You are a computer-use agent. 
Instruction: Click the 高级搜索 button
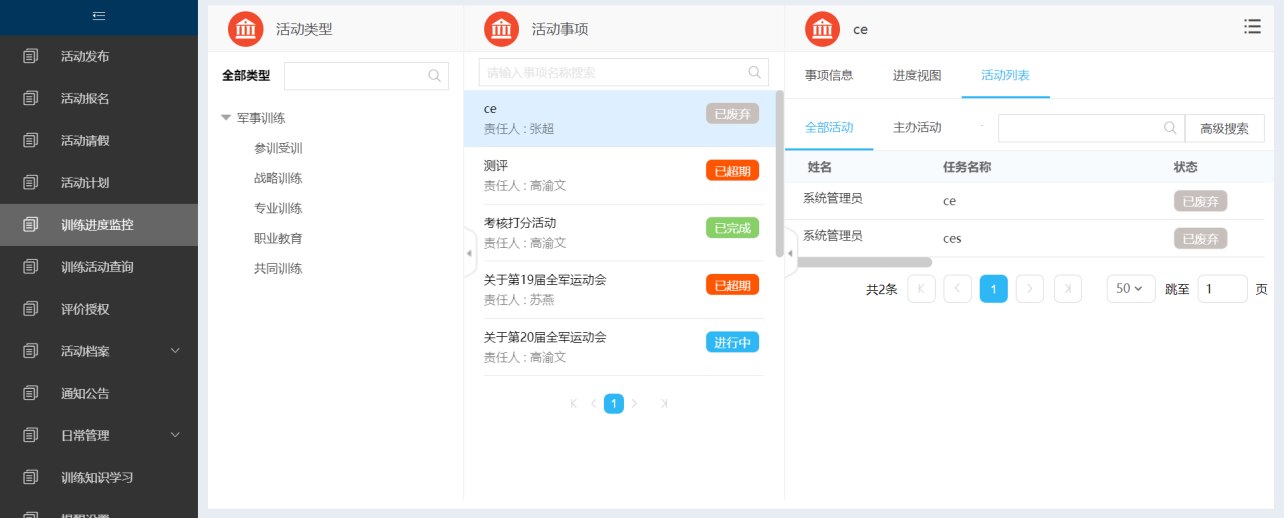pos(1224,128)
